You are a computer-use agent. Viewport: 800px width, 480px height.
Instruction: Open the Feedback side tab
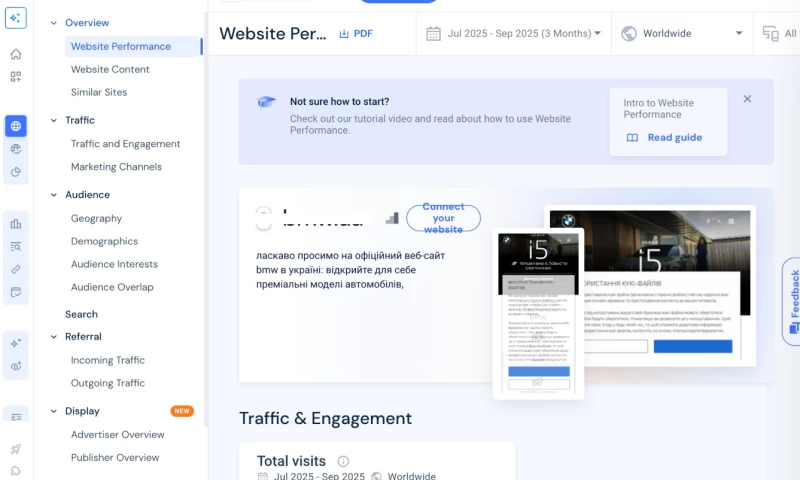[792, 301]
